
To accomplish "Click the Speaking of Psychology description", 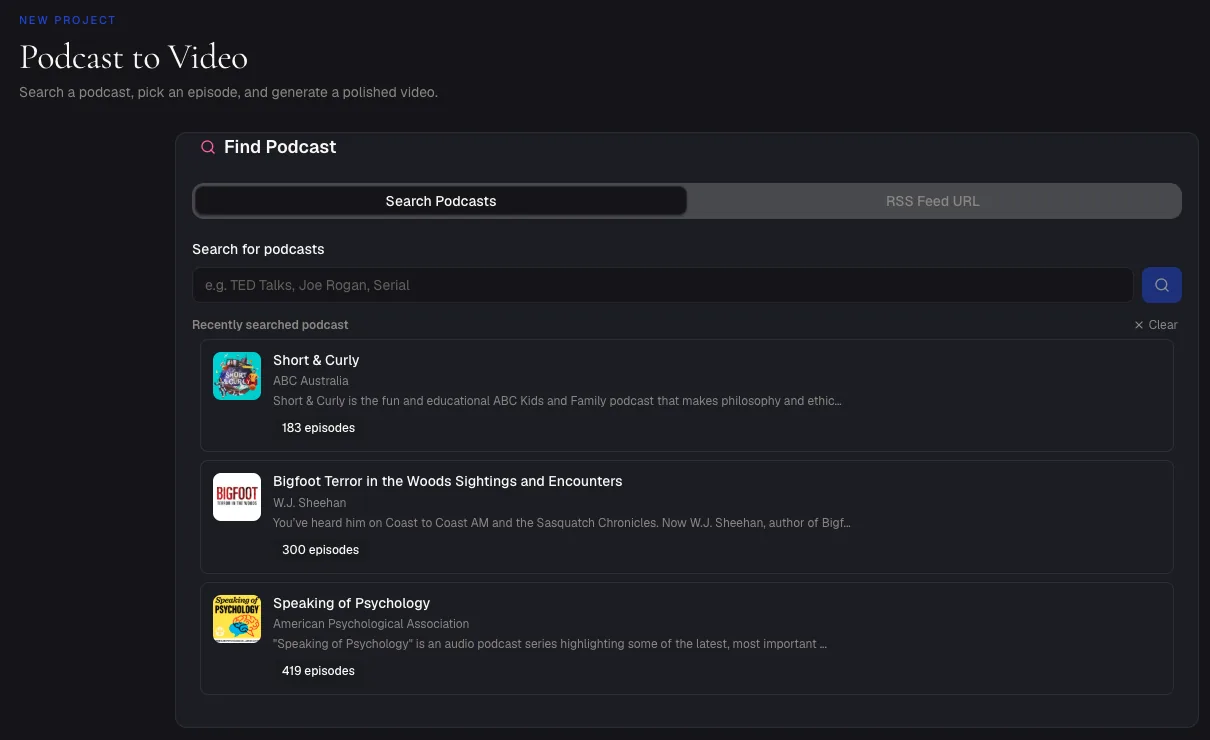I will click(x=550, y=644).
